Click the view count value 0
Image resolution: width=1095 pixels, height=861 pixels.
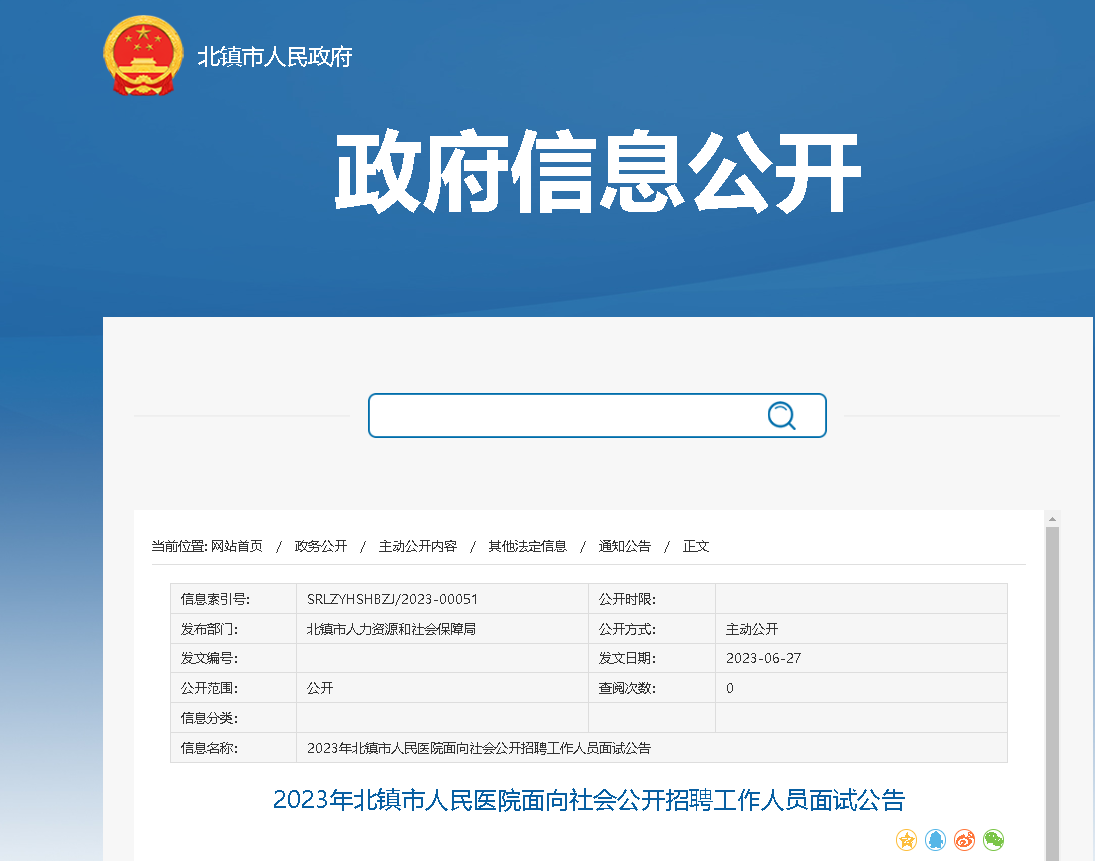(730, 689)
